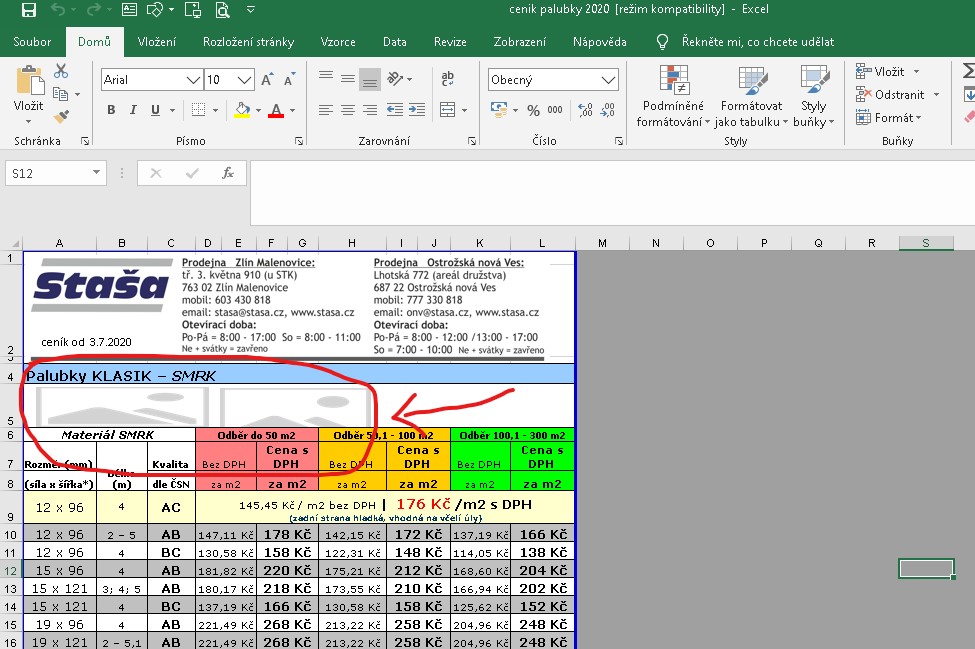
Task: Open the Arial font name dropdown
Action: (193, 80)
